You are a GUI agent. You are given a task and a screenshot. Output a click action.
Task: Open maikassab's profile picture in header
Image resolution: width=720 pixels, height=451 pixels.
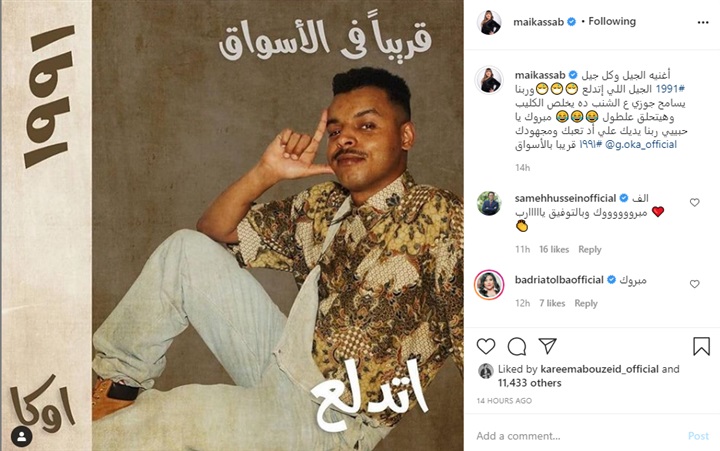489,22
